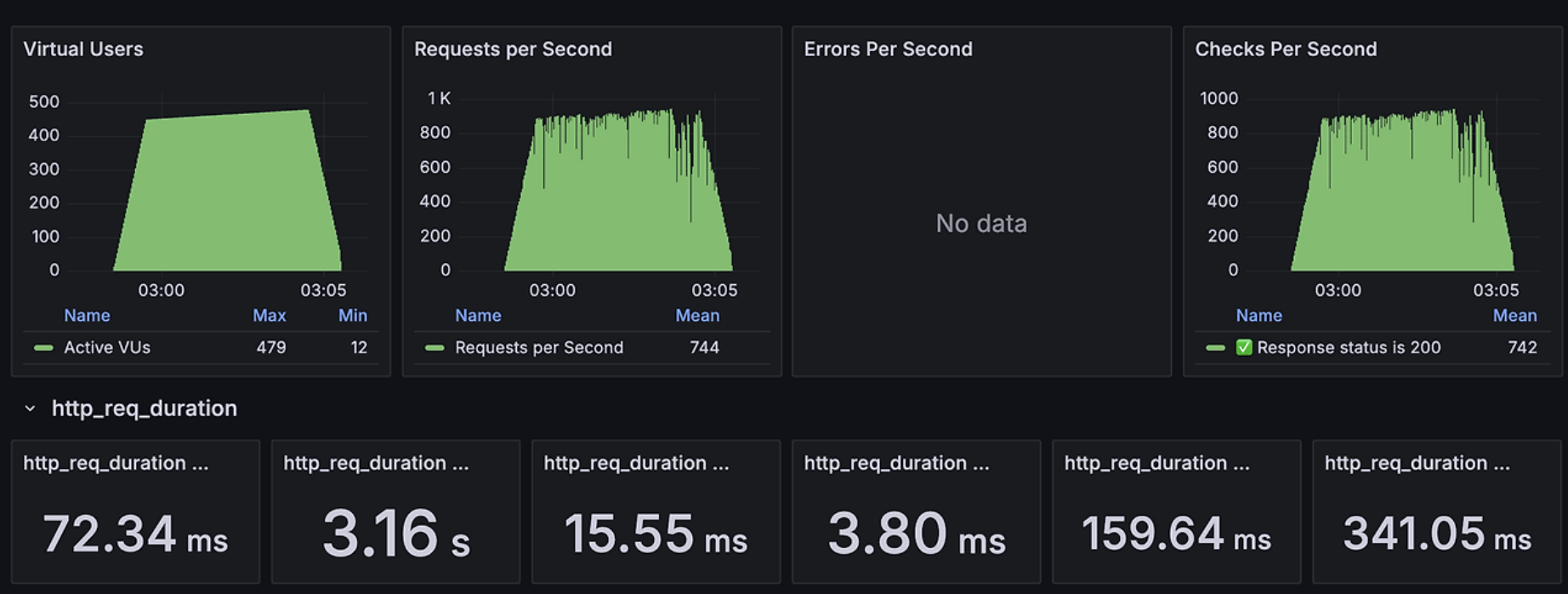The width and height of the screenshot is (1568, 594).
Task: Click the Errors Per Second panel title
Action: tap(888, 49)
